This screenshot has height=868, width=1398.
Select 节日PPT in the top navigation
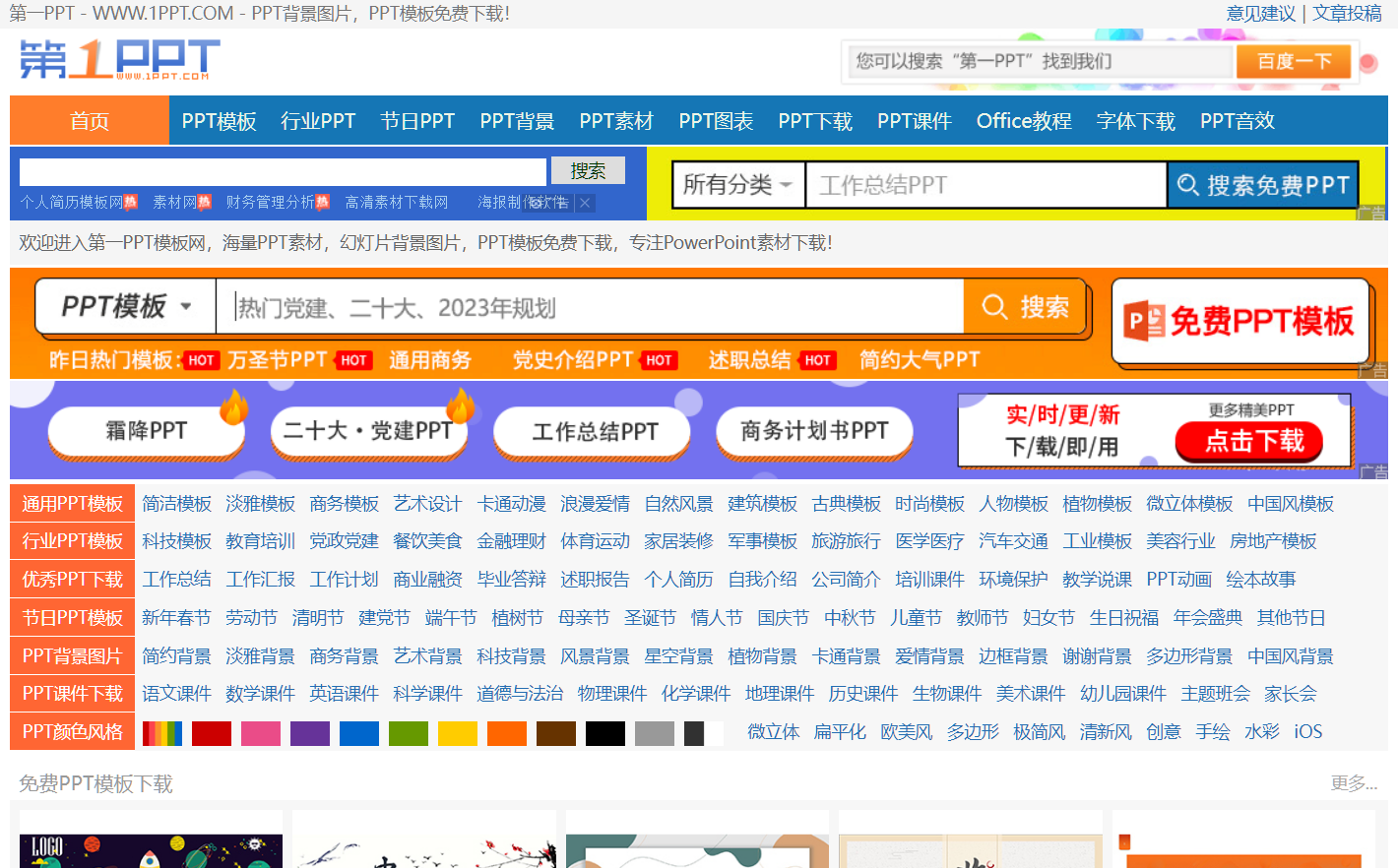[416, 120]
